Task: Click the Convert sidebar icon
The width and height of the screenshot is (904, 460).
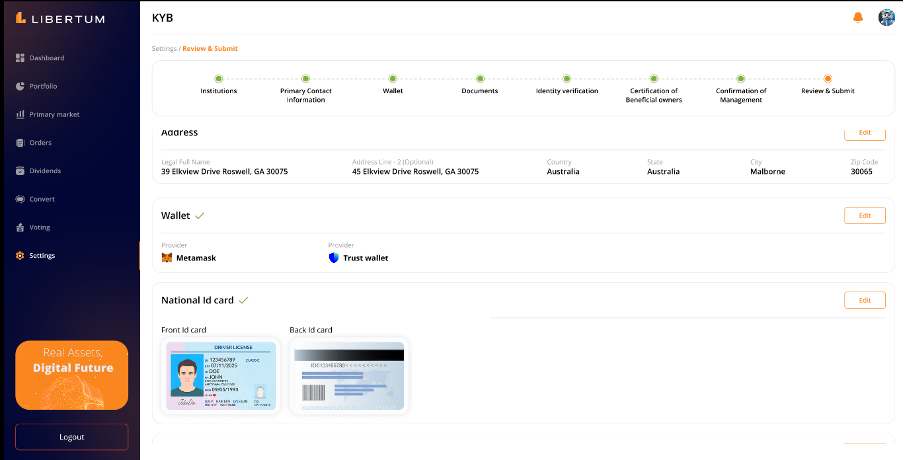Action: 20,199
